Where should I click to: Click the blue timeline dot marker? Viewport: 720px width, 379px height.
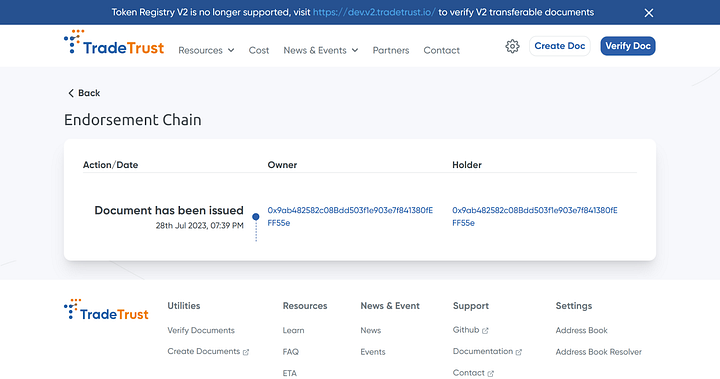click(256, 216)
